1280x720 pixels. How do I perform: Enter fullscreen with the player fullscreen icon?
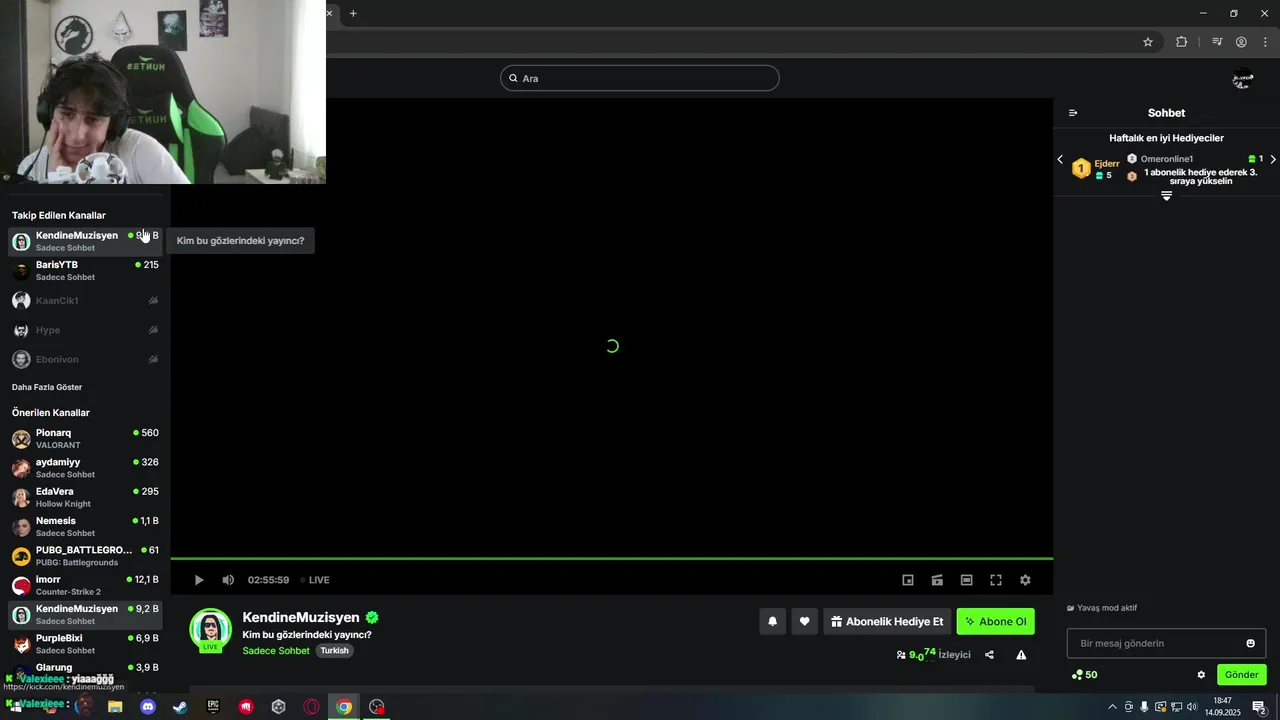point(996,580)
